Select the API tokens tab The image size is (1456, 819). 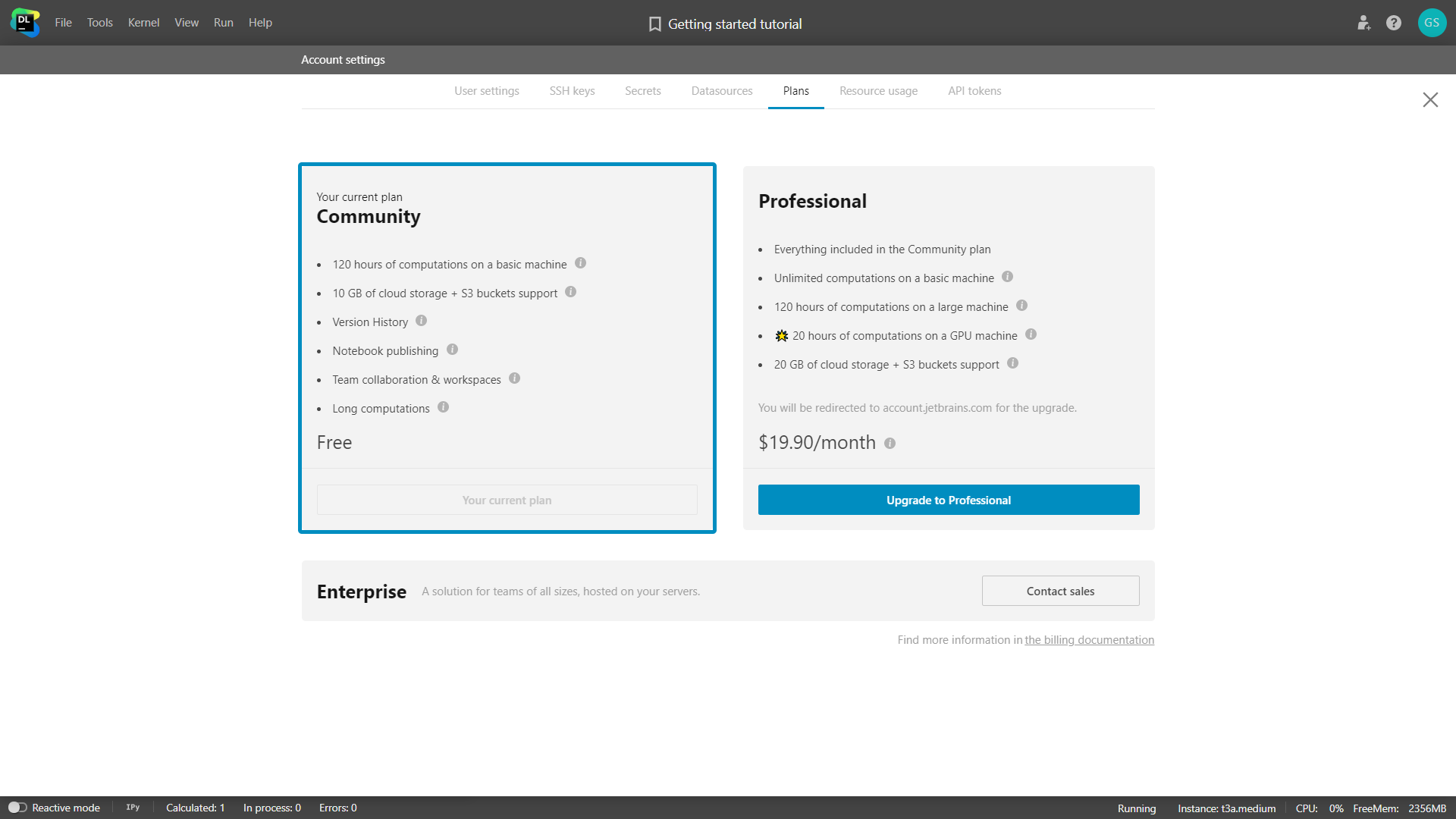click(x=975, y=91)
